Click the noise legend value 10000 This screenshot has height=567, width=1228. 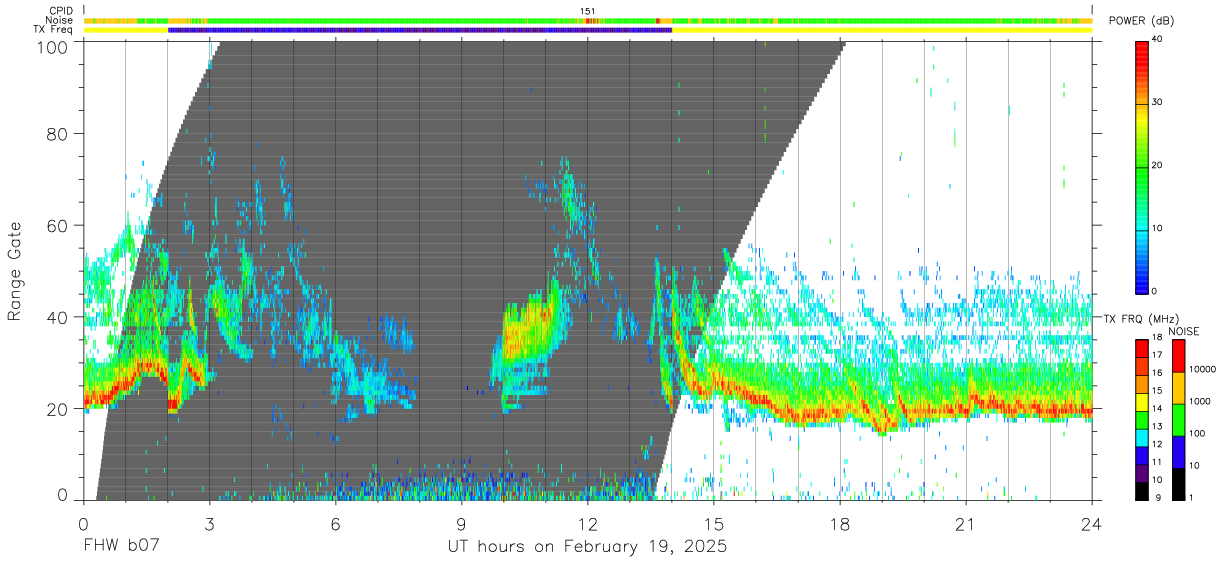coord(1202,369)
